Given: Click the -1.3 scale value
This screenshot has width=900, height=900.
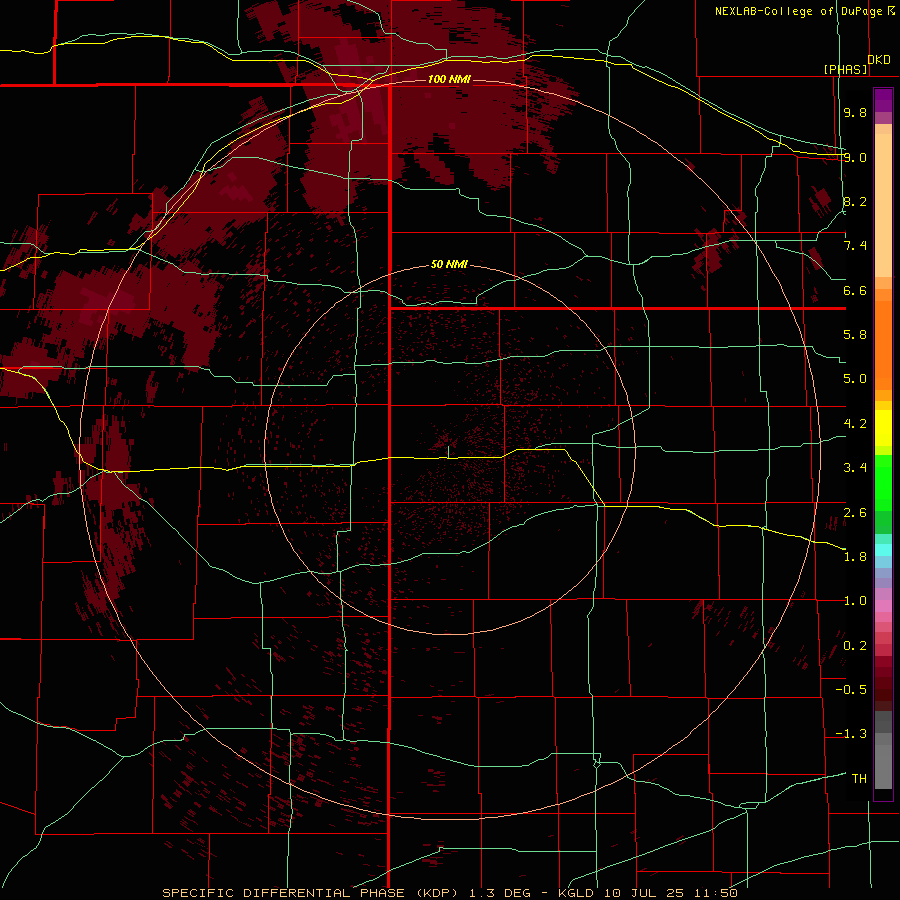Looking at the screenshot, I should pos(851,734).
